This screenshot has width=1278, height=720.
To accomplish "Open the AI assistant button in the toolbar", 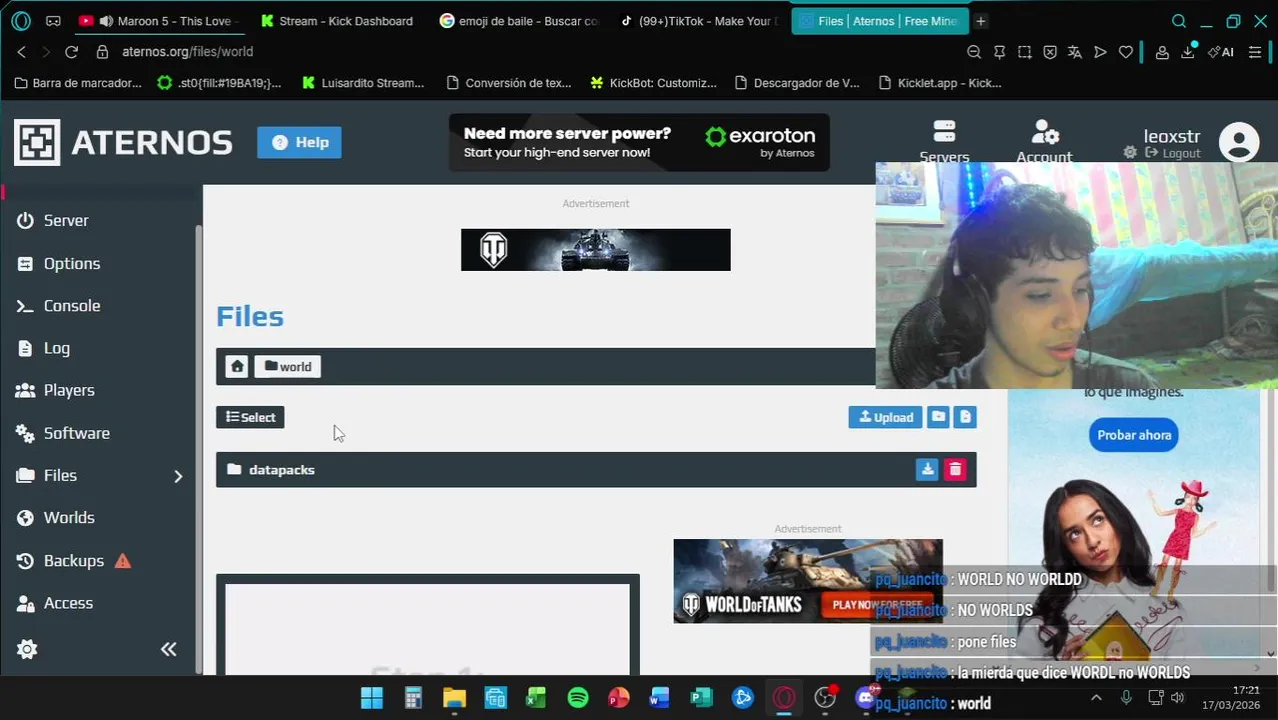I will 1221,52.
